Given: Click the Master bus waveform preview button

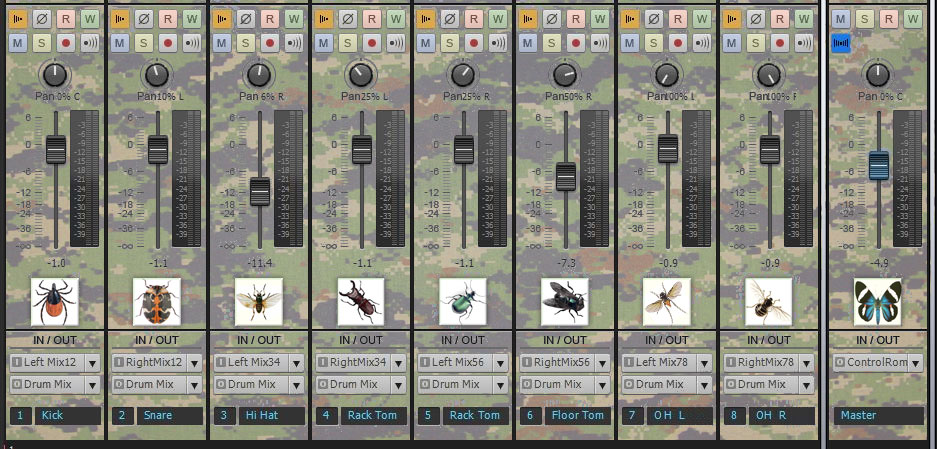Looking at the screenshot, I should coord(840,43).
